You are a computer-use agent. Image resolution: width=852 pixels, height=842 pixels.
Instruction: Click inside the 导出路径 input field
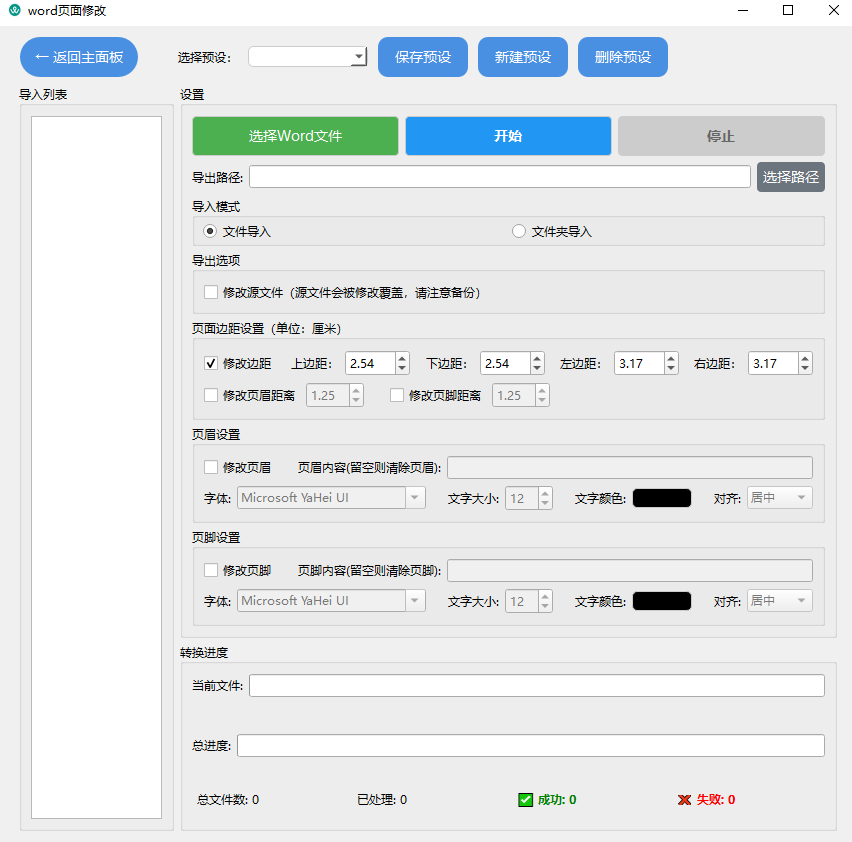click(500, 176)
